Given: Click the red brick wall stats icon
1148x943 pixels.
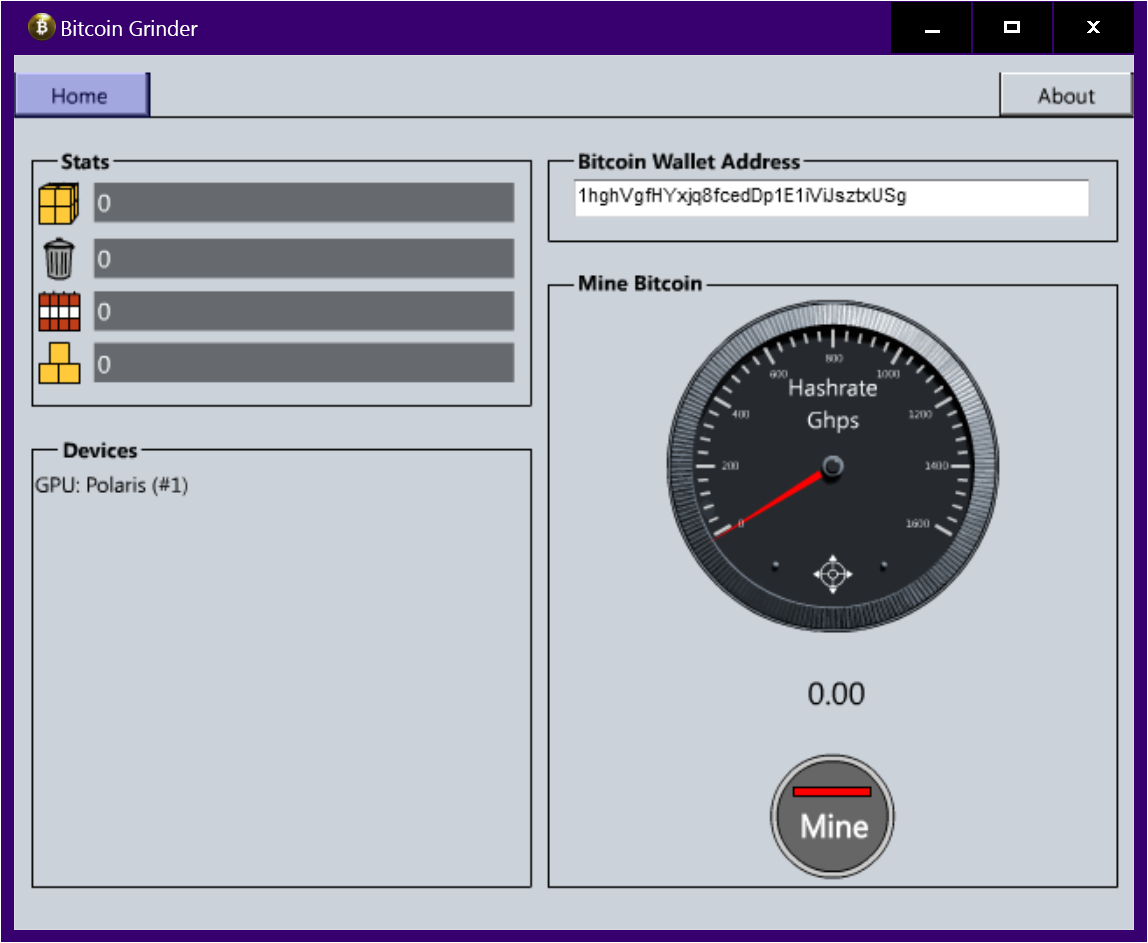Looking at the screenshot, I should pyautogui.click(x=59, y=311).
